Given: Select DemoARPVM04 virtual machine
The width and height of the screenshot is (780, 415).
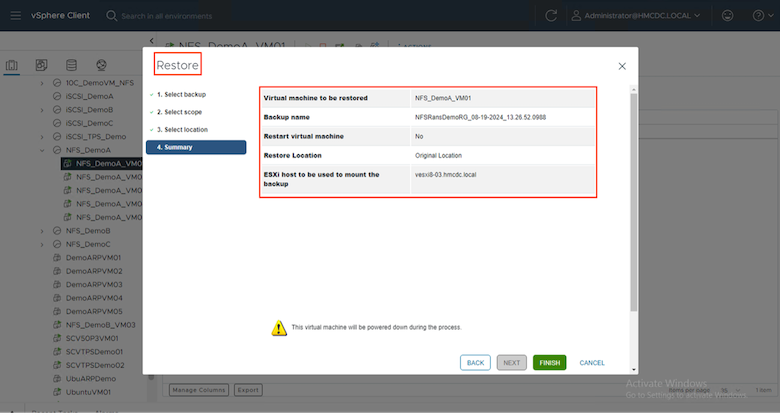Looking at the screenshot, I should [x=94, y=298].
